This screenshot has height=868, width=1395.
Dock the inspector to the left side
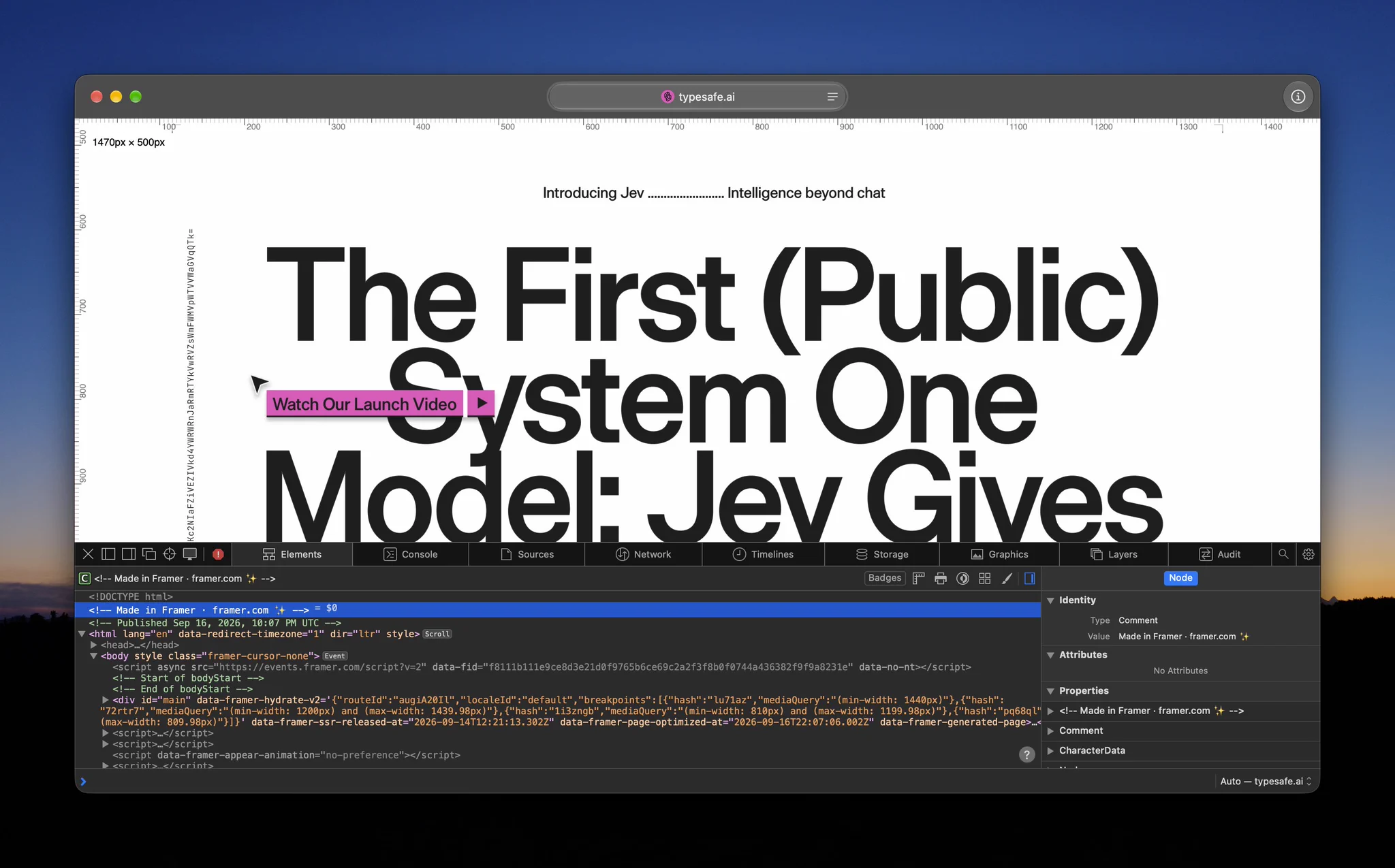[x=108, y=554]
